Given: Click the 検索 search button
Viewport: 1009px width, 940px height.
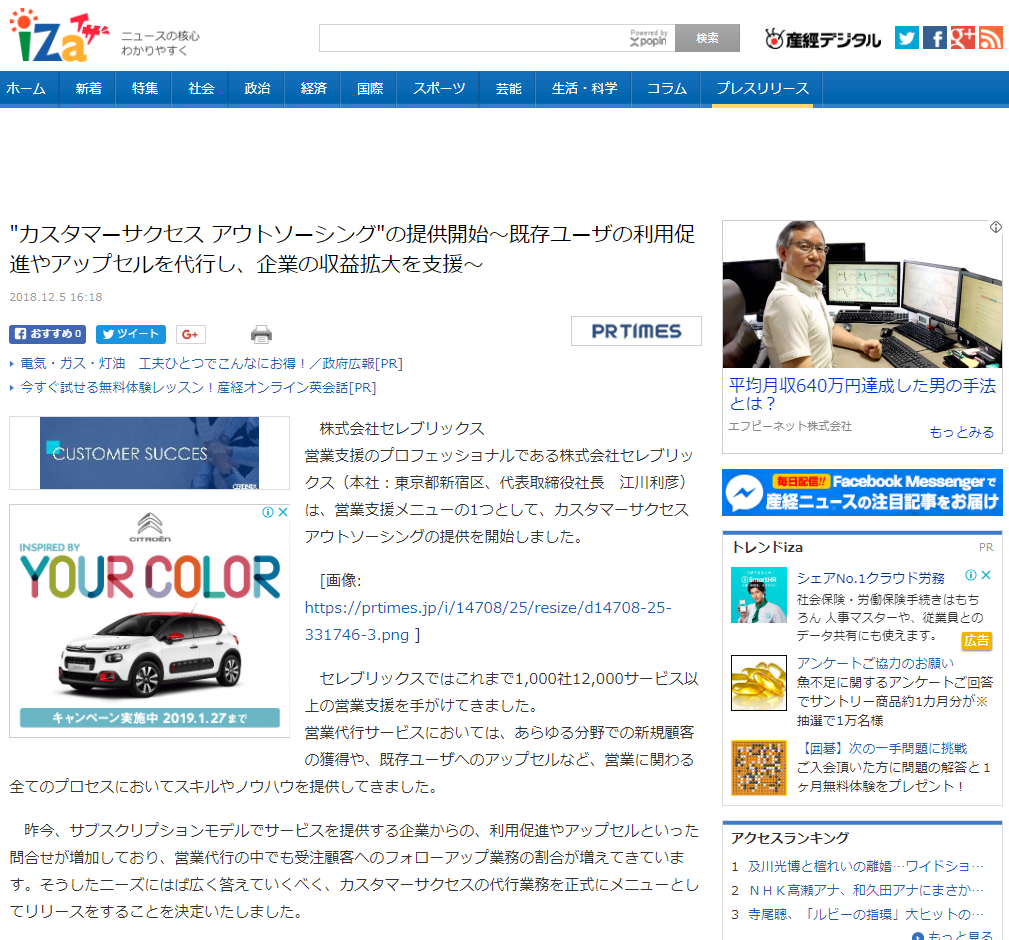Looking at the screenshot, I should 707,38.
